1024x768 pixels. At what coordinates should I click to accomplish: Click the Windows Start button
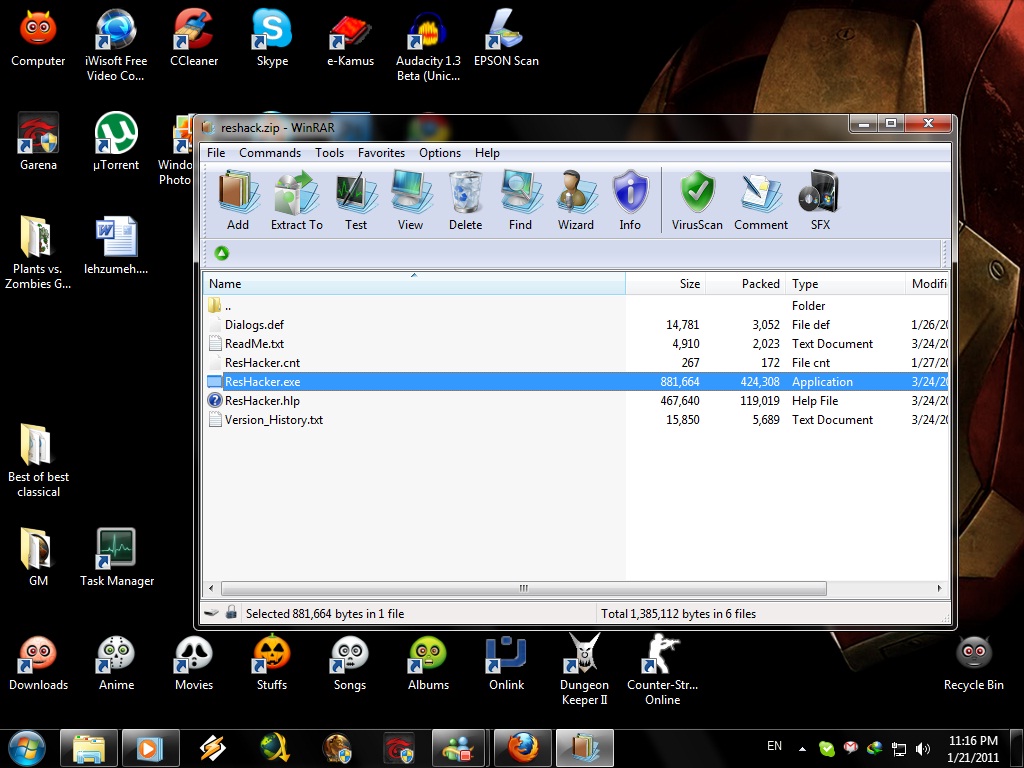(27, 748)
